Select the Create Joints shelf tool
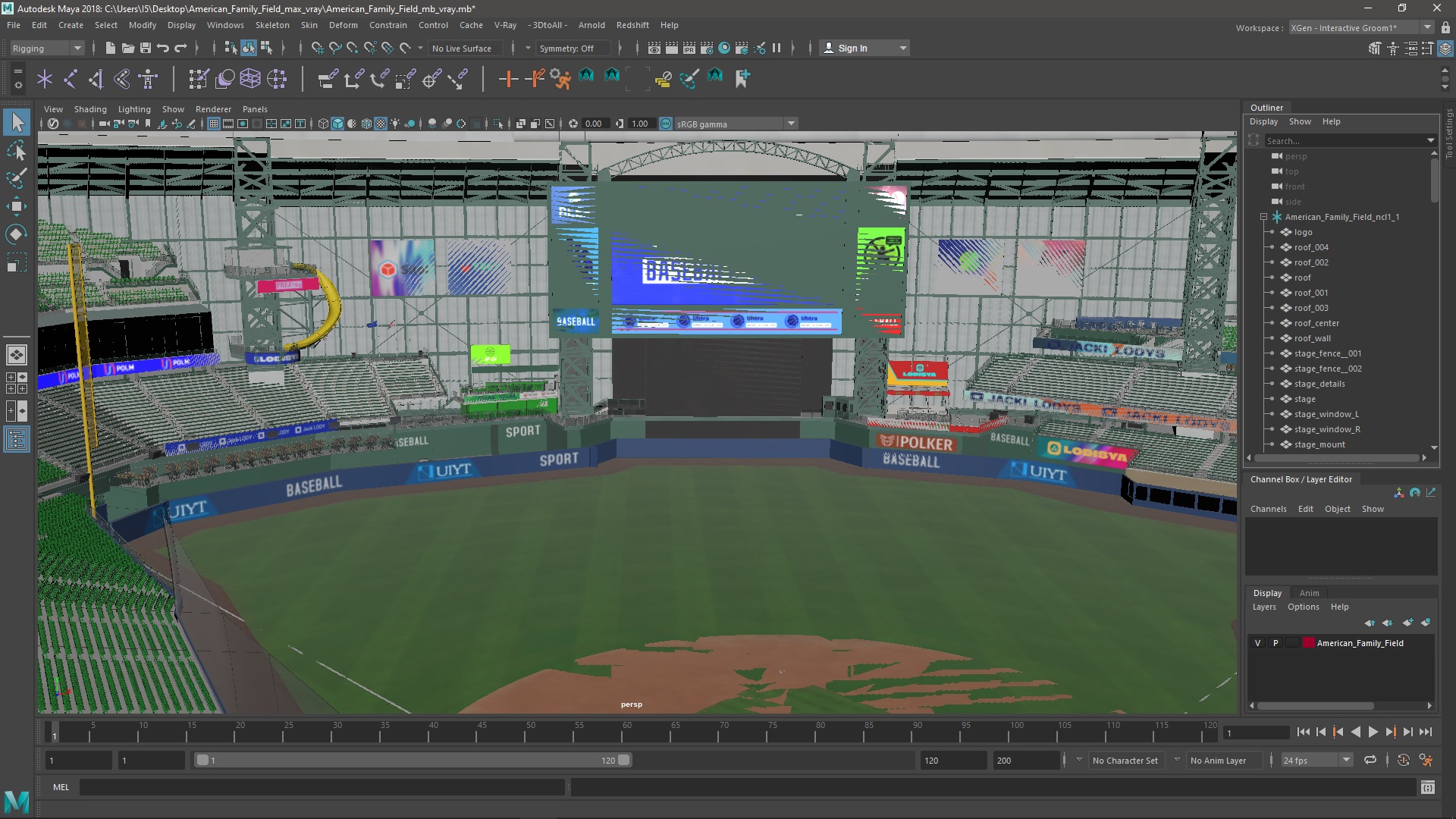 71,79
